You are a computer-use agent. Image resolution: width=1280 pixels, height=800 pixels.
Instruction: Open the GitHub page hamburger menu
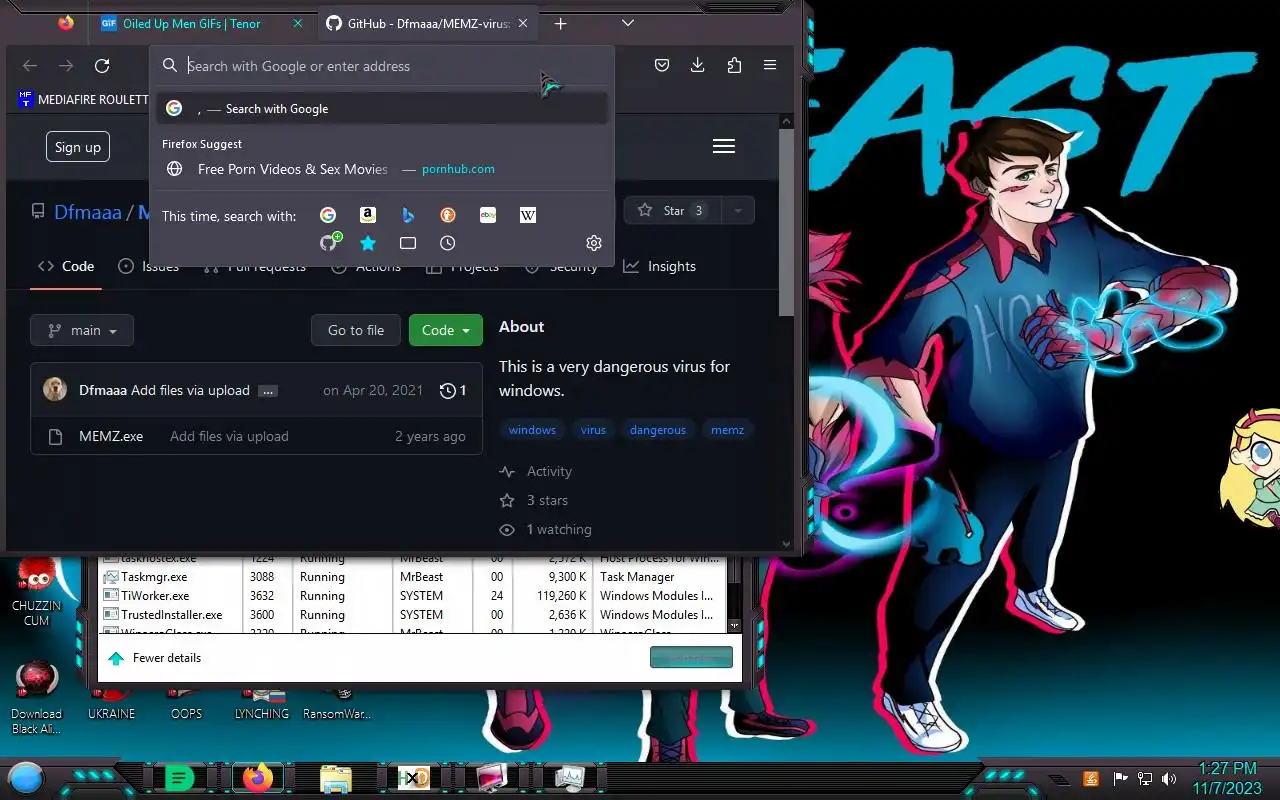pyautogui.click(x=724, y=146)
